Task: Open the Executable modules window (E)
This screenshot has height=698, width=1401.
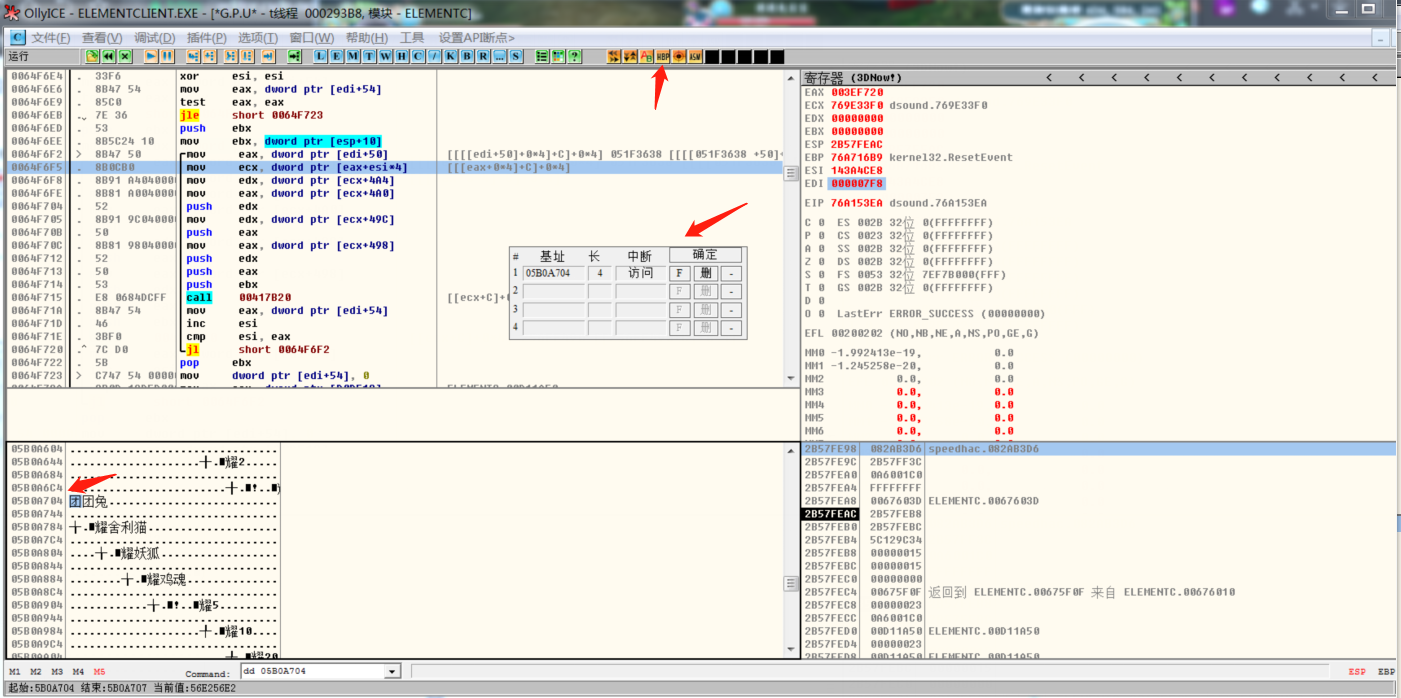Action: click(x=337, y=56)
